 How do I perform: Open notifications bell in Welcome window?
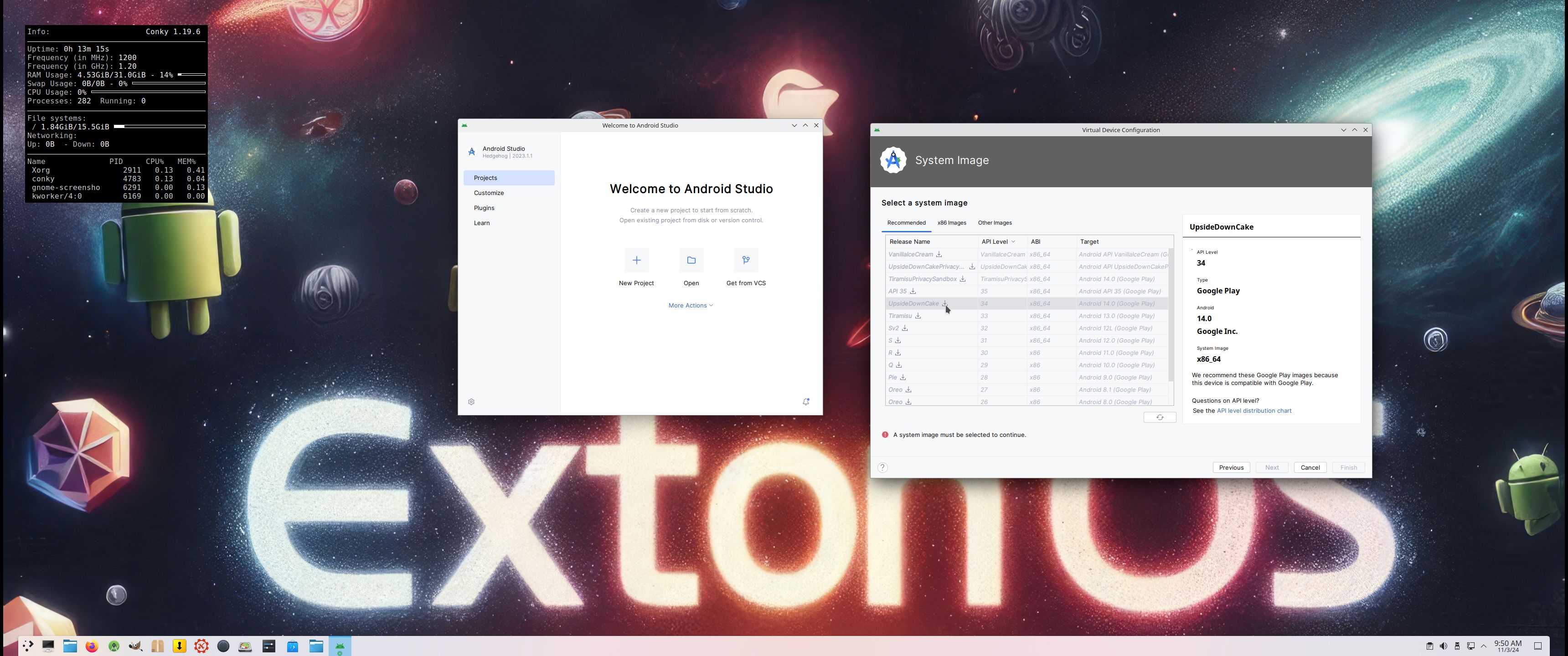tap(806, 402)
